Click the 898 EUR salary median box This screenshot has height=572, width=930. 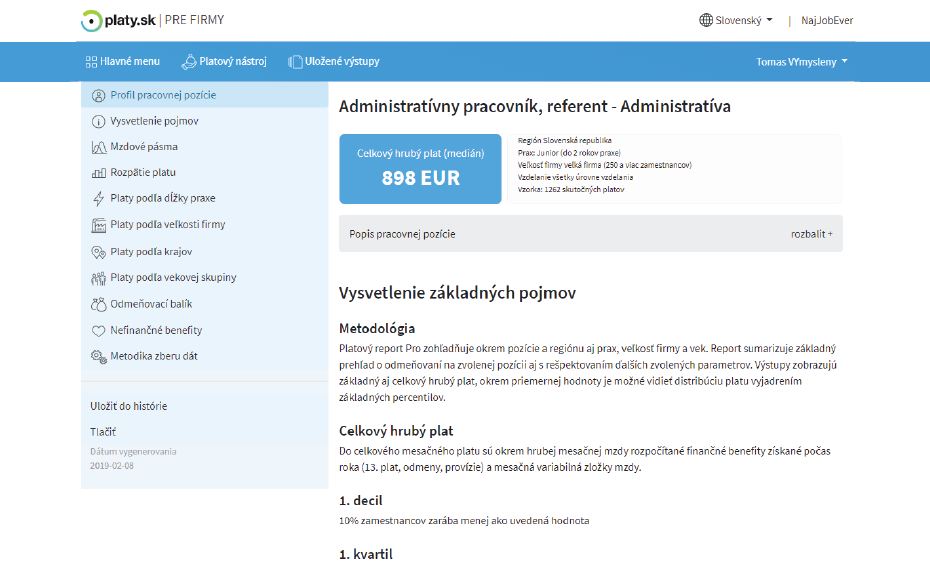[420, 168]
